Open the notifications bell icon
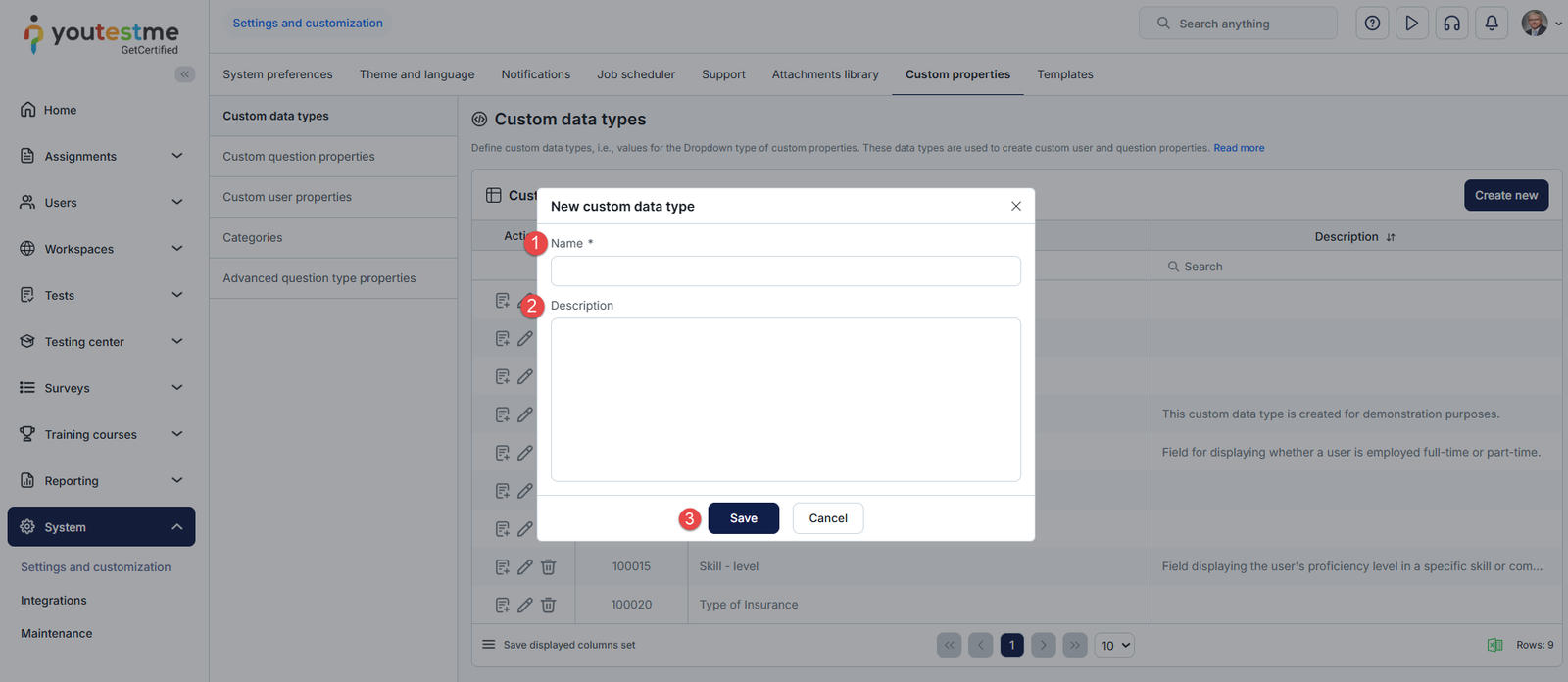 (x=1492, y=24)
